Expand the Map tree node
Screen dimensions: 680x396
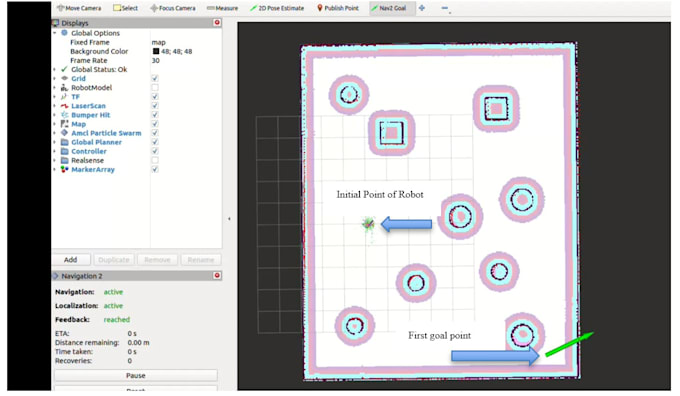pos(55,124)
